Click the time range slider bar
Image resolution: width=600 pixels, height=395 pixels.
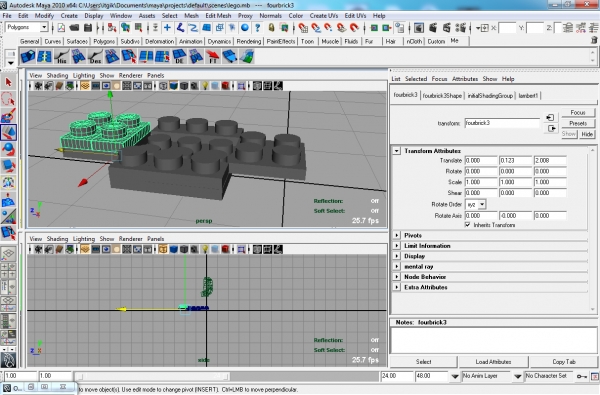(153, 376)
